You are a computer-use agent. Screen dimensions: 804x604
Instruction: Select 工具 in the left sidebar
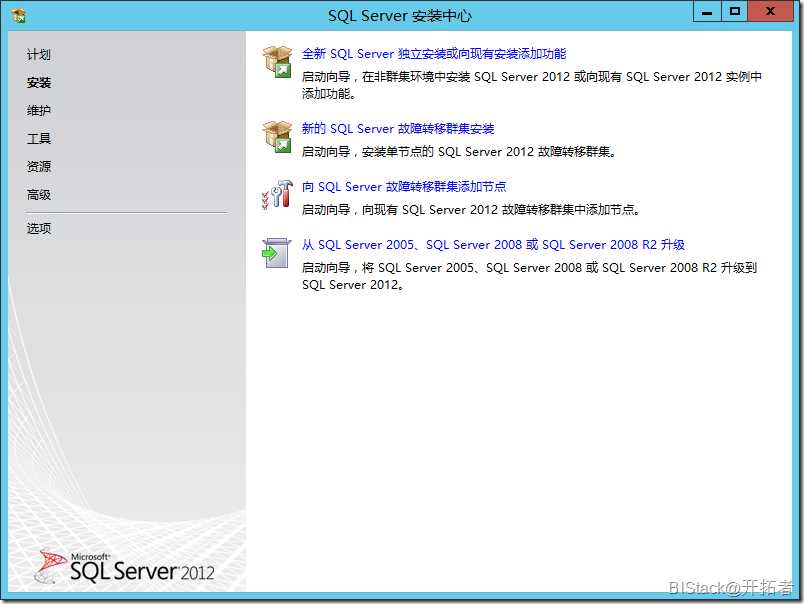pyautogui.click(x=39, y=138)
